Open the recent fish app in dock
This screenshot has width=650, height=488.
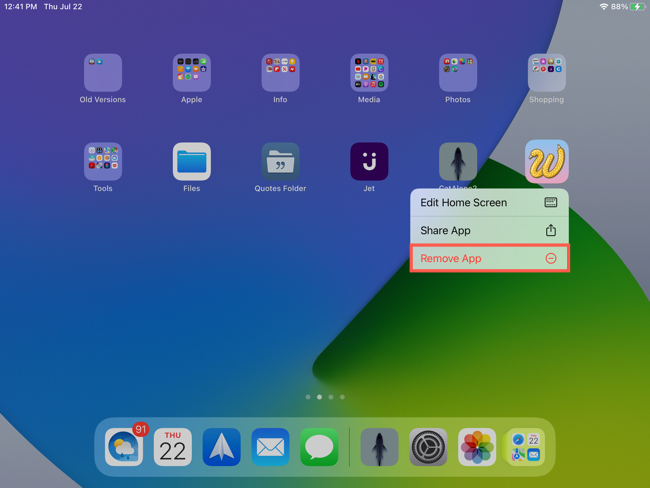click(x=379, y=447)
